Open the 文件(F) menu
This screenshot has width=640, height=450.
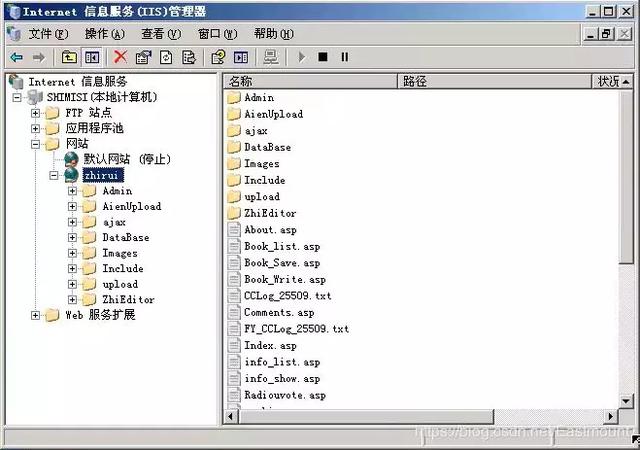(48, 34)
